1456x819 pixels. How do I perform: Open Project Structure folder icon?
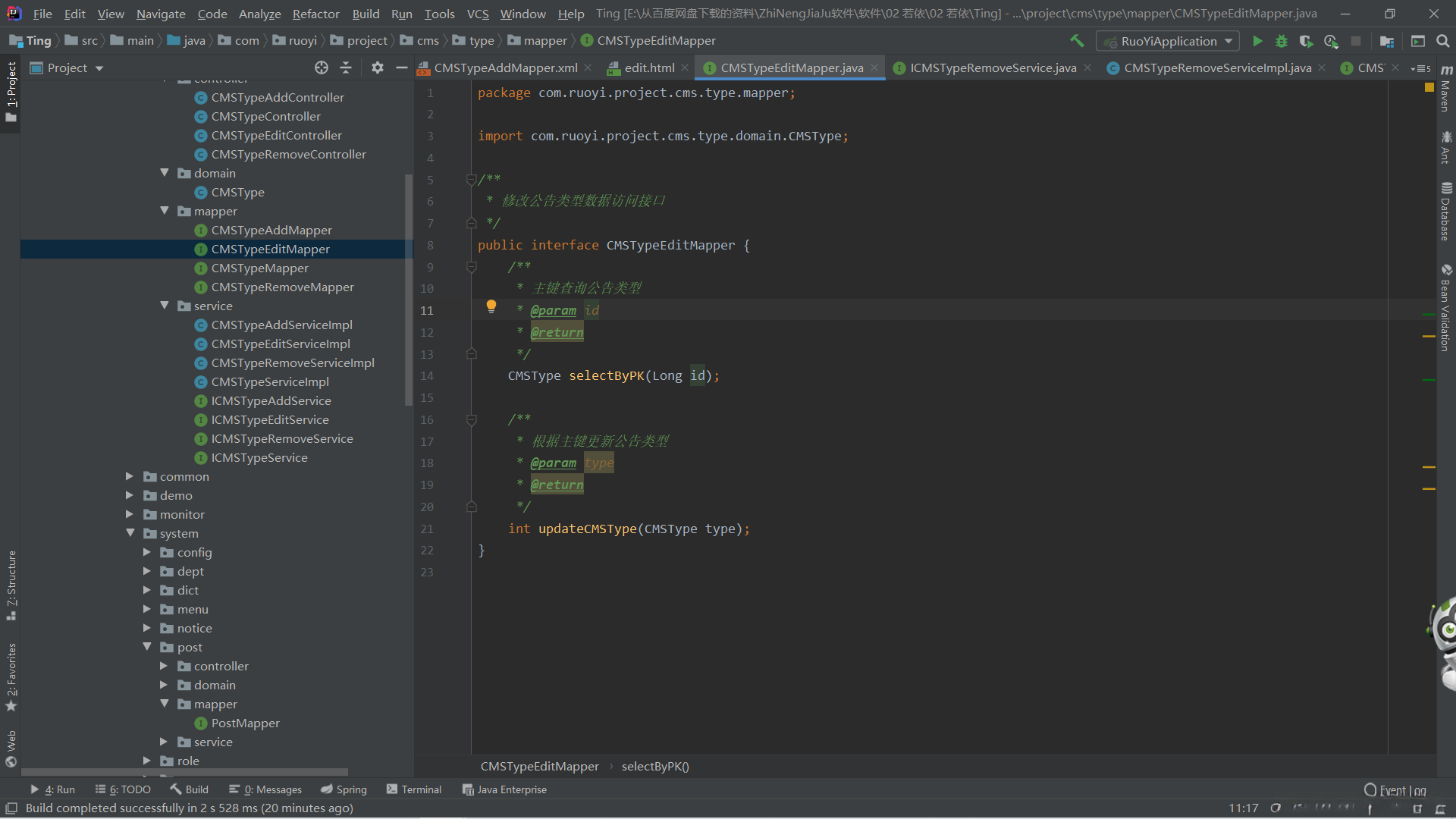pos(1387,41)
